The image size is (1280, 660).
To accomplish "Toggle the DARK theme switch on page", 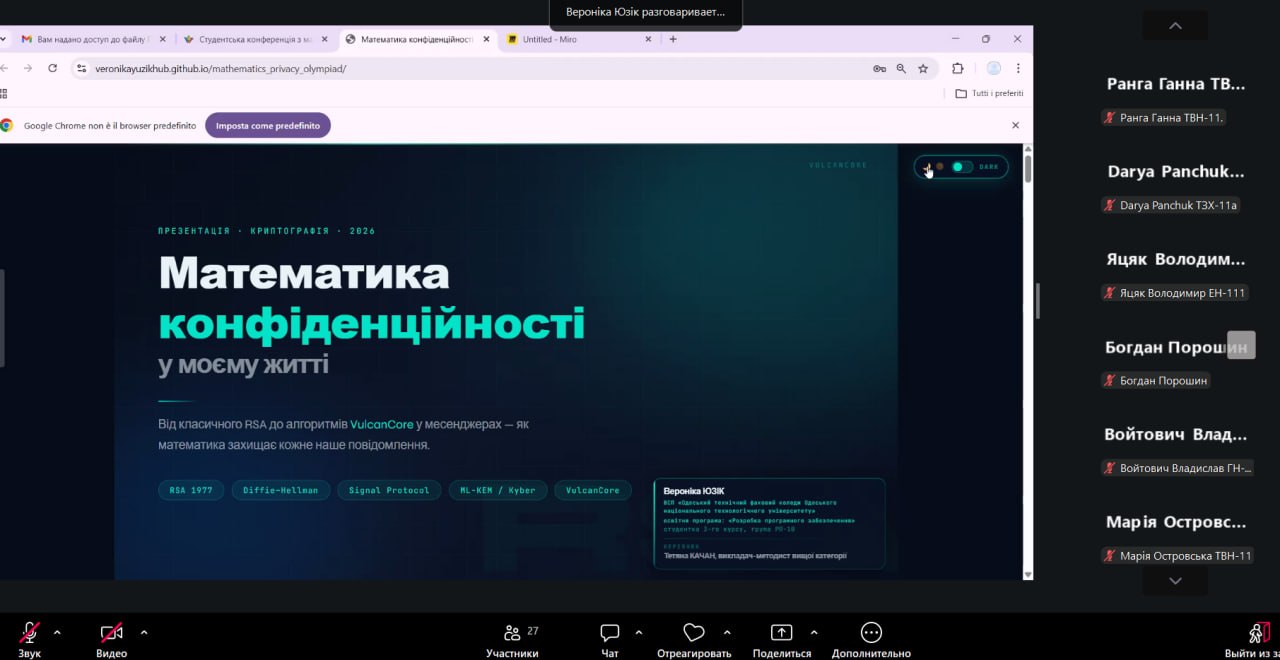I will [961, 167].
